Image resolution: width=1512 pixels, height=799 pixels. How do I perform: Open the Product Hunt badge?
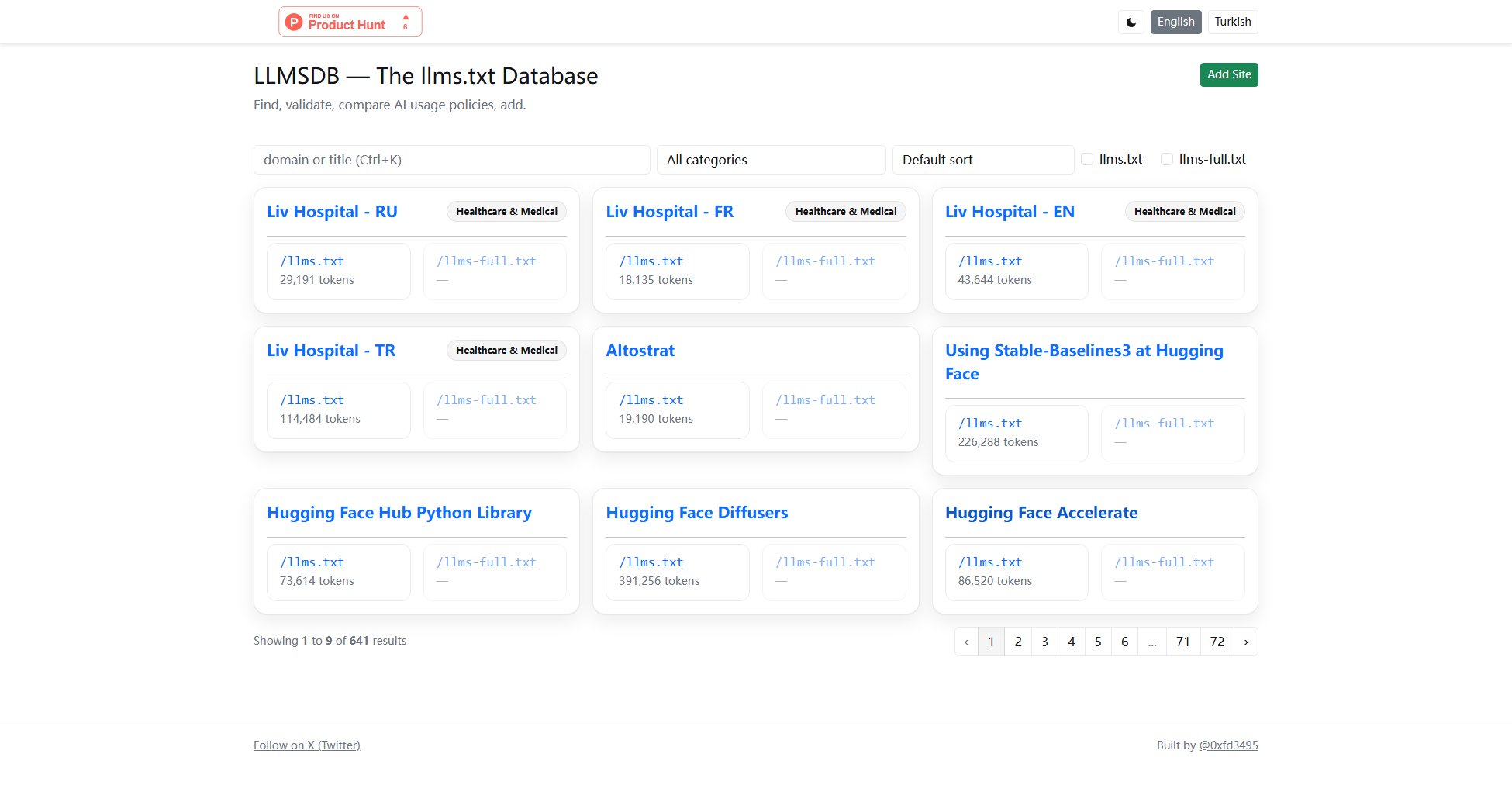click(x=350, y=22)
